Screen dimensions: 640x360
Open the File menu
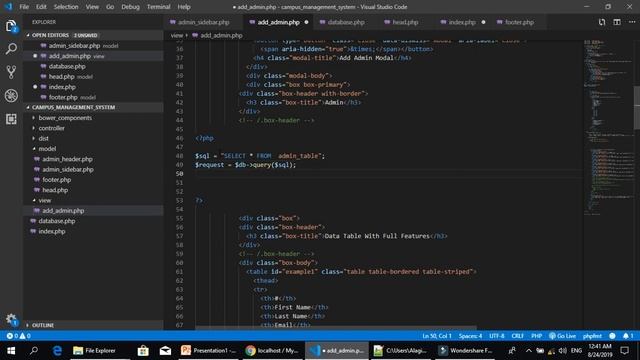point(24,7)
